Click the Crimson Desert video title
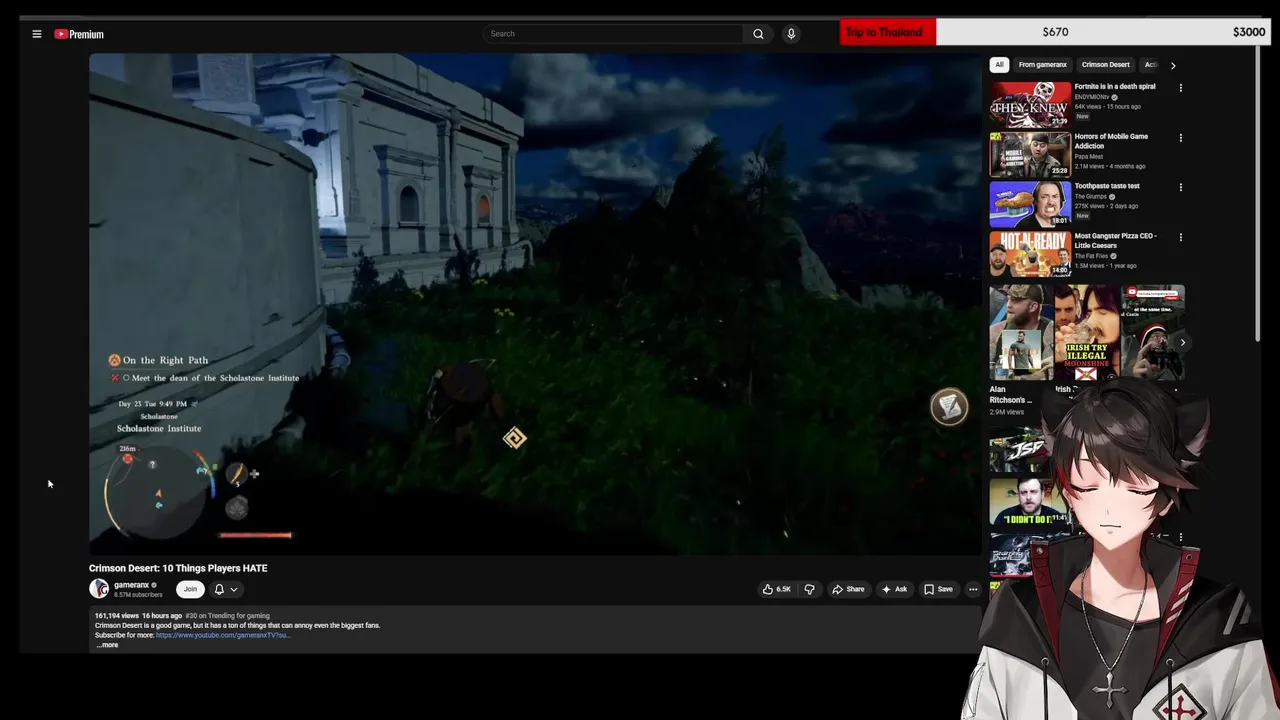Viewport: 1280px width, 720px height. [178, 568]
